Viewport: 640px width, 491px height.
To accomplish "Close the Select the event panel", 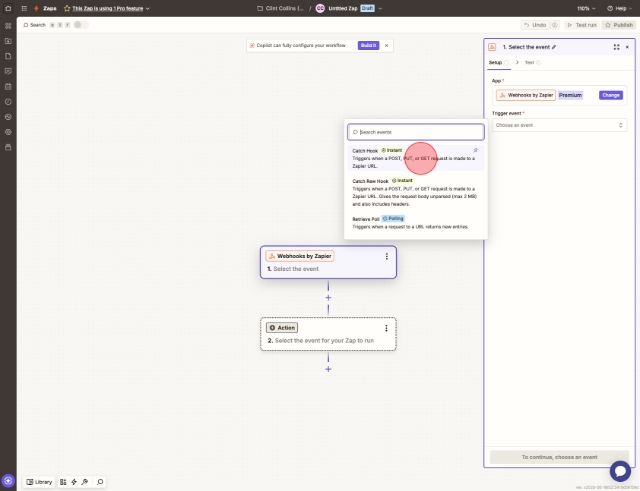I will [x=627, y=47].
